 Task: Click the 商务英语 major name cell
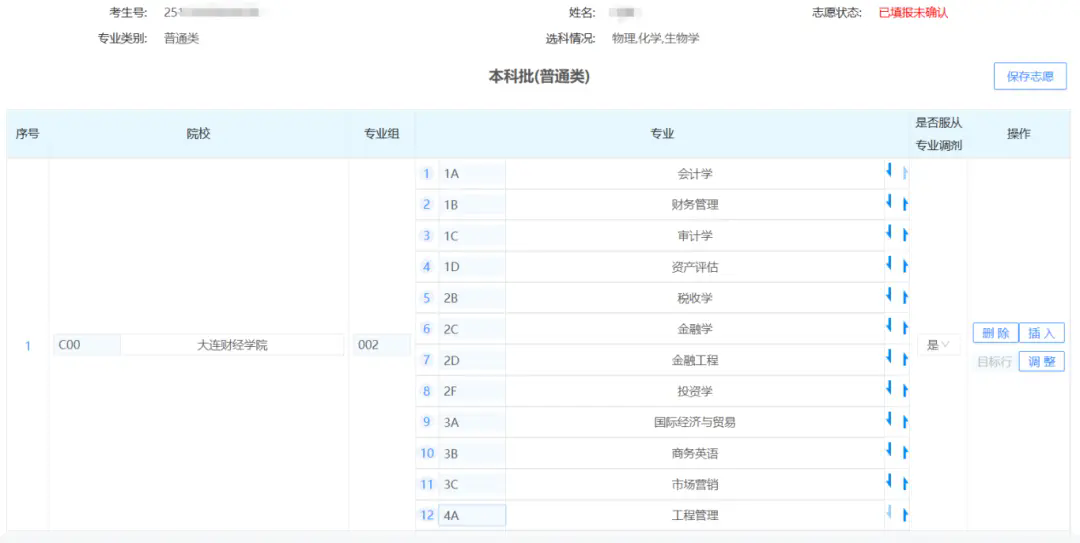click(695, 453)
